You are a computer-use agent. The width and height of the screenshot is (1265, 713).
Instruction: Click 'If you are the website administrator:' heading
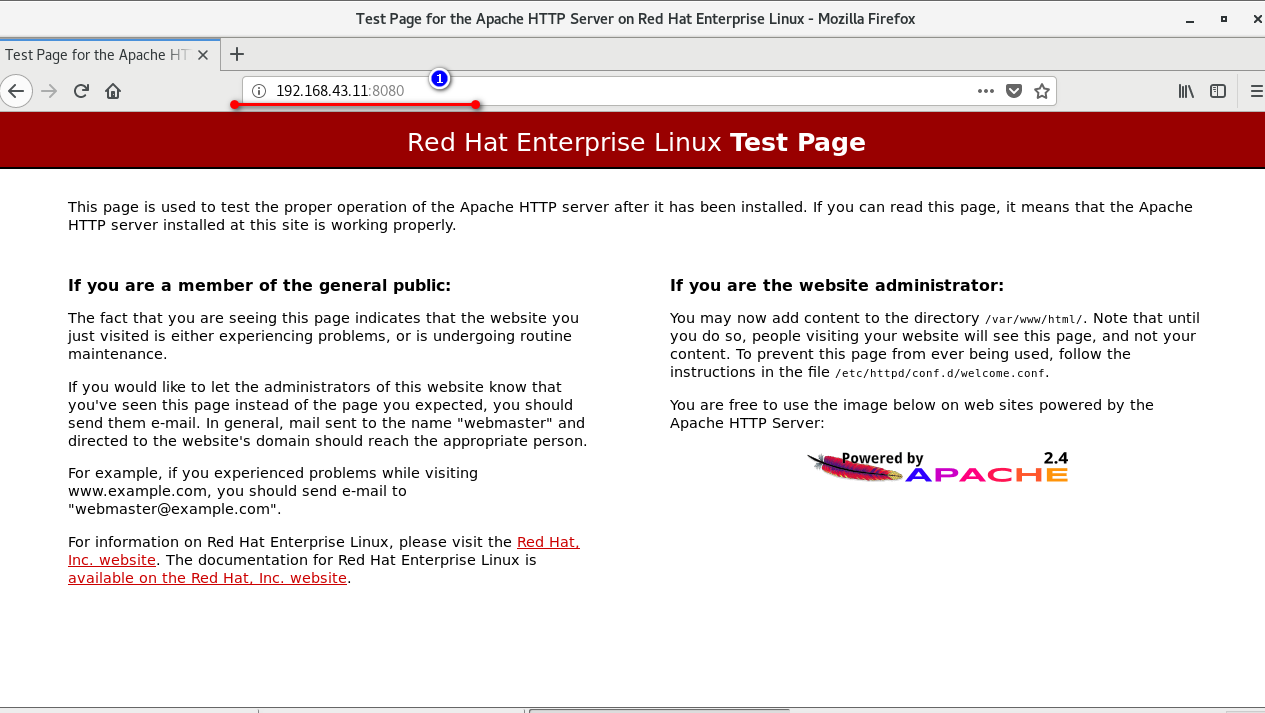(x=837, y=285)
